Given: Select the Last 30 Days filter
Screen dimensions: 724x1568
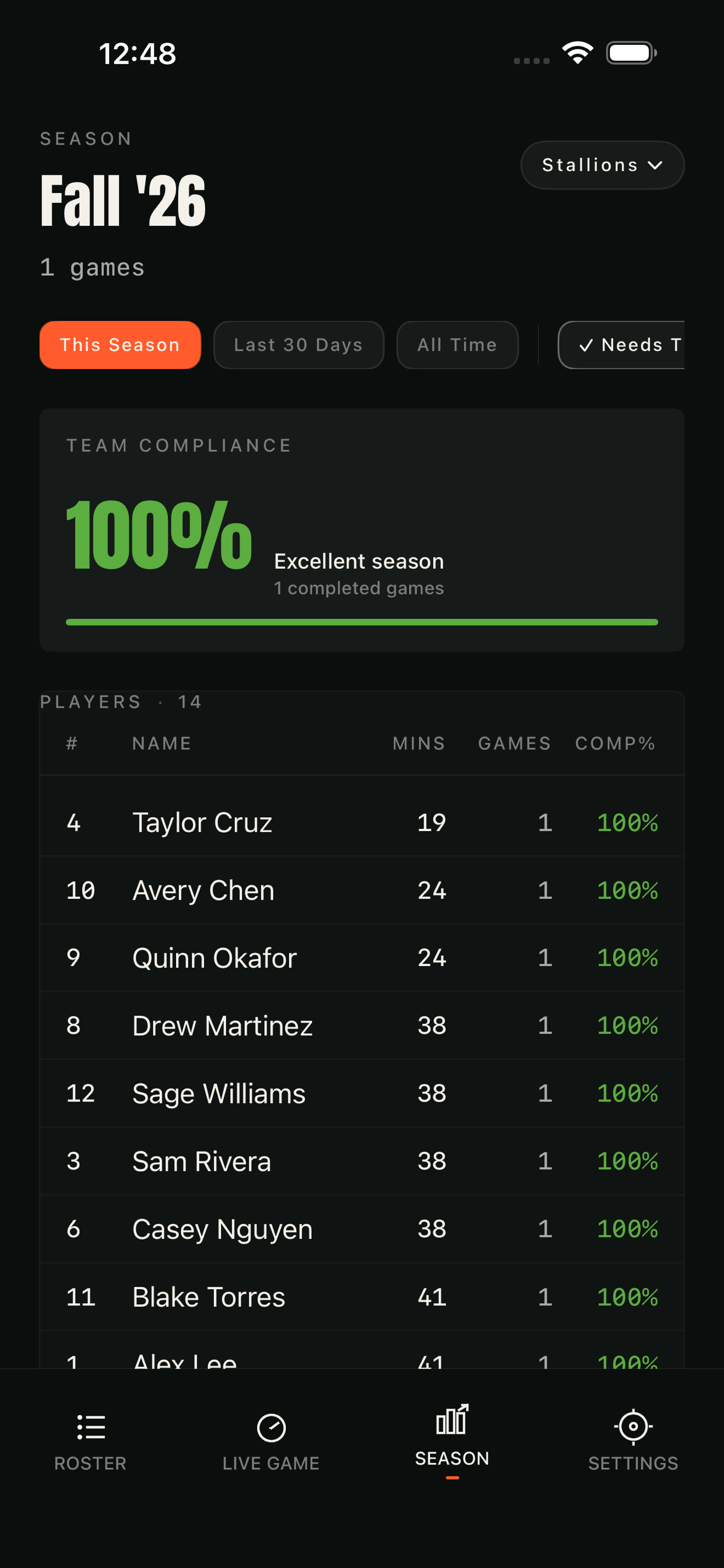Looking at the screenshot, I should [x=298, y=345].
